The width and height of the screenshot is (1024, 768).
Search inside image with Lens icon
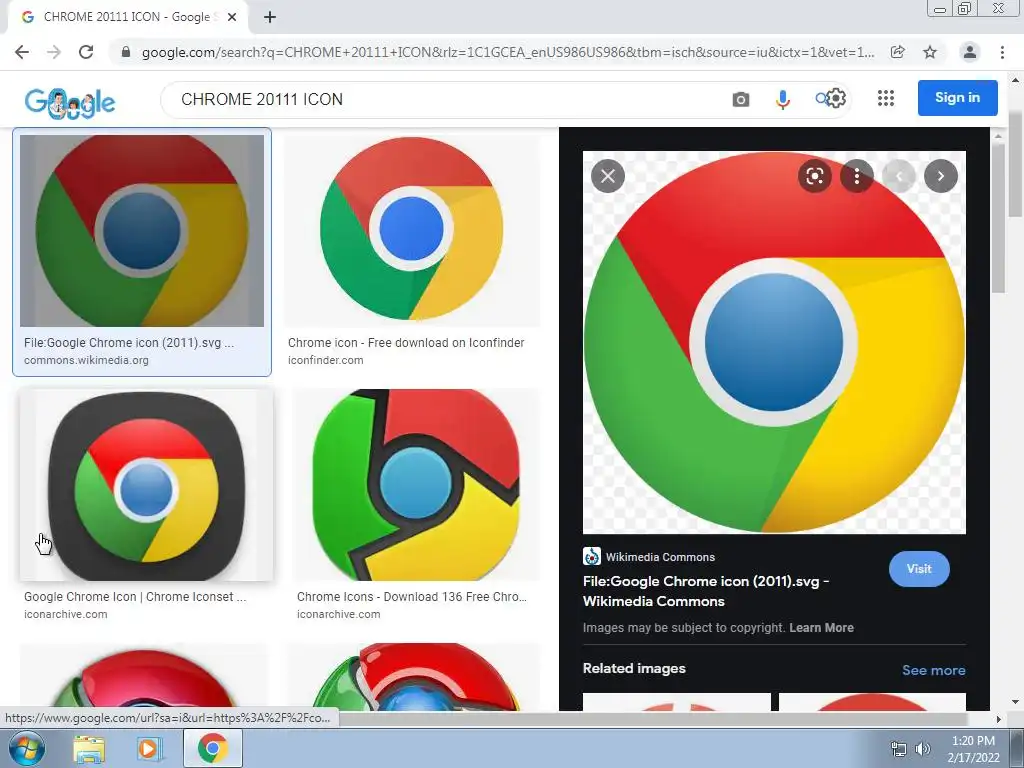click(x=814, y=176)
